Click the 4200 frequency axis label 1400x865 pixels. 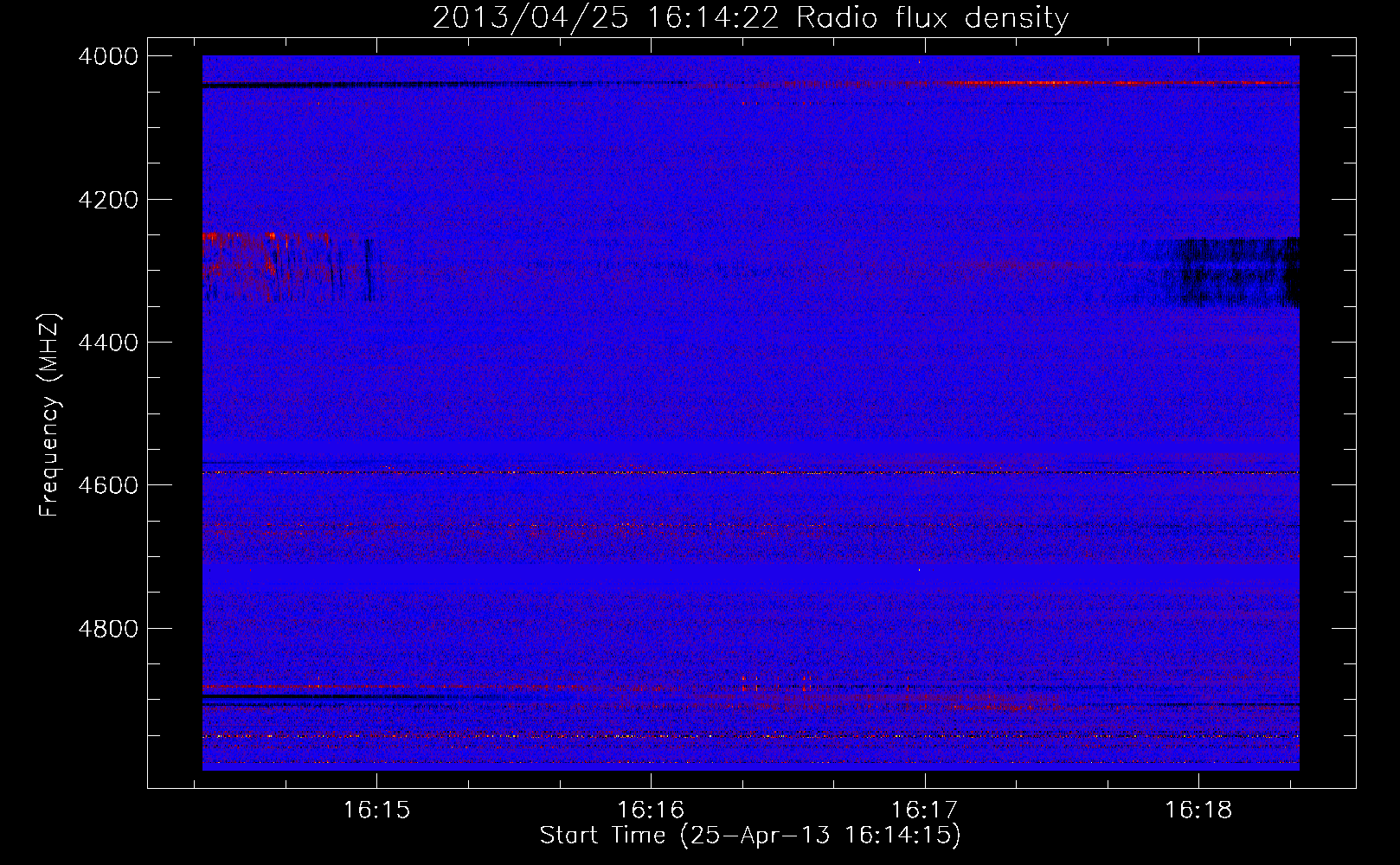108,200
